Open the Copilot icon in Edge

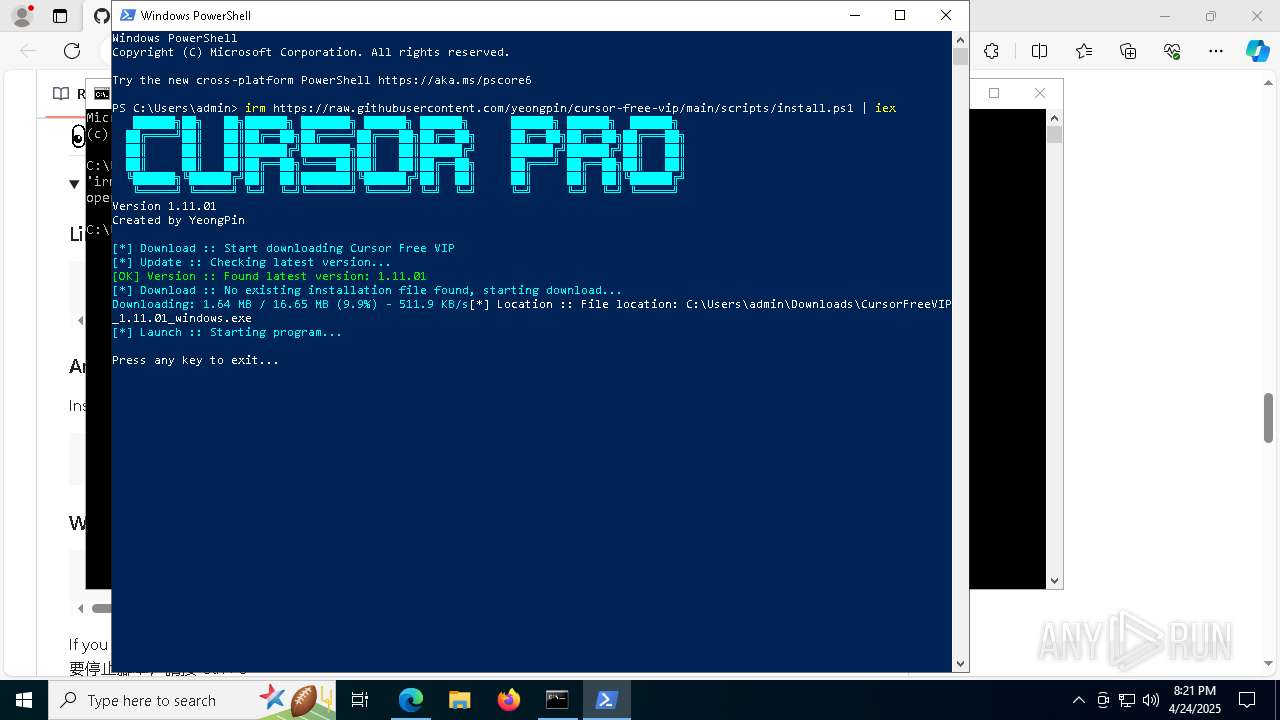pos(1257,51)
